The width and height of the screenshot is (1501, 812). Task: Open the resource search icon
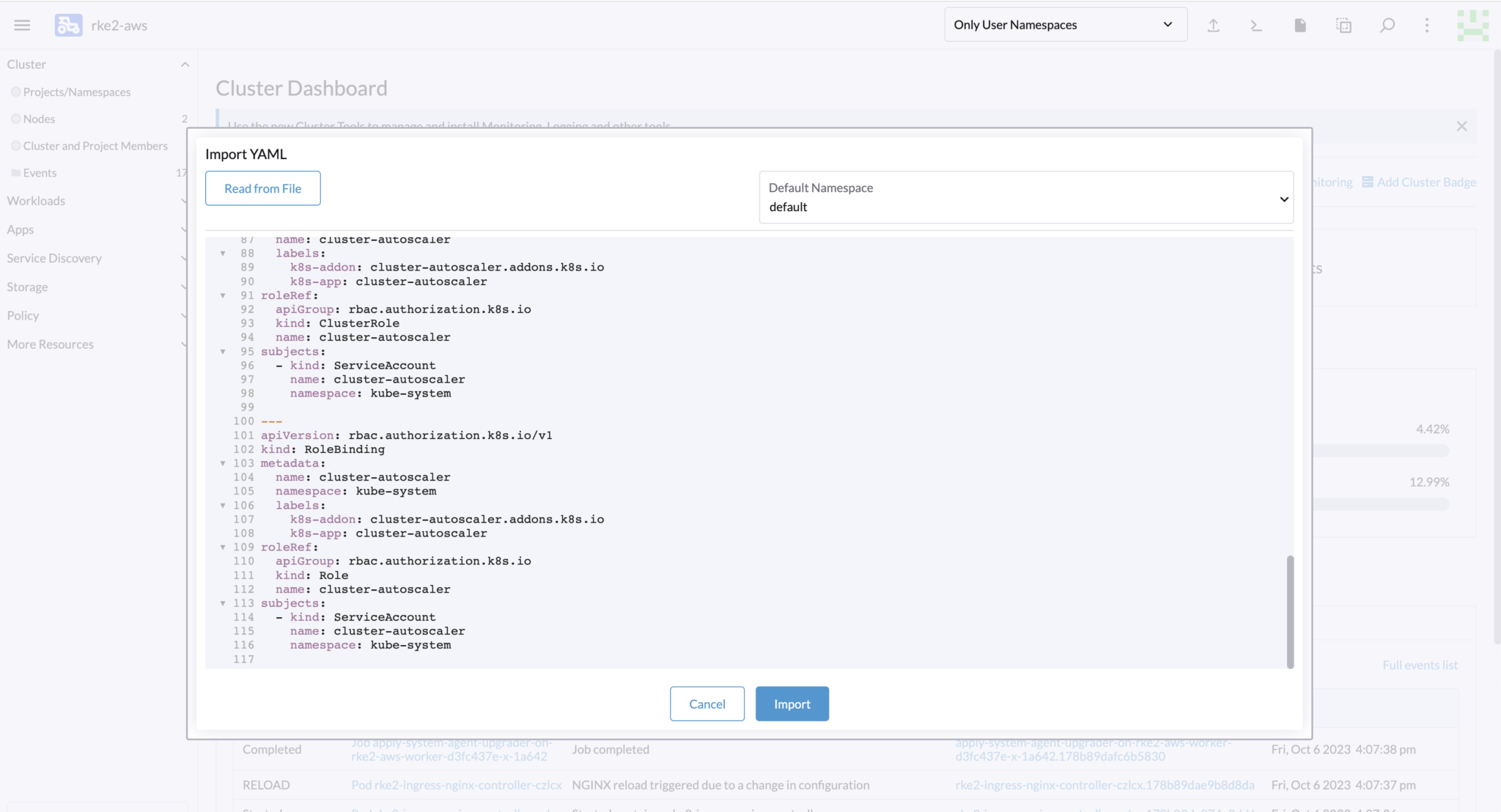click(x=1387, y=25)
